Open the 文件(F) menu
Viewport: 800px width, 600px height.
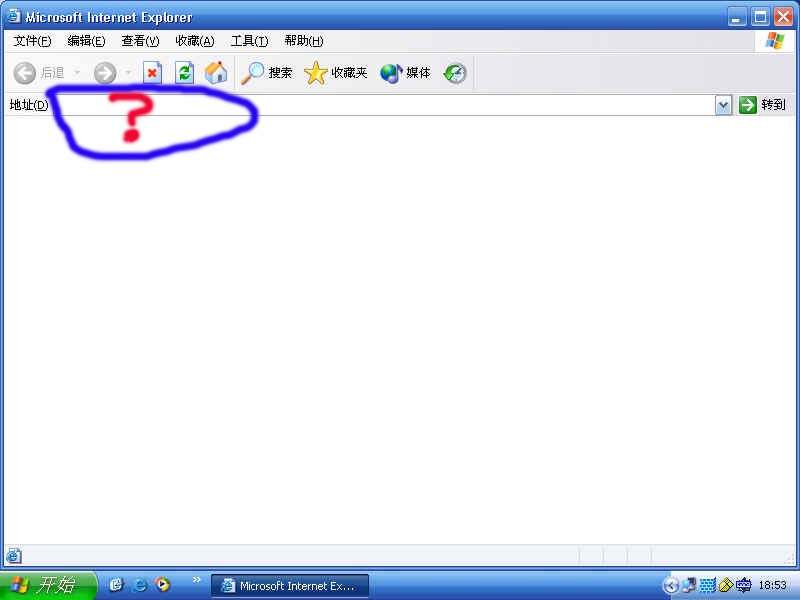tap(32, 41)
